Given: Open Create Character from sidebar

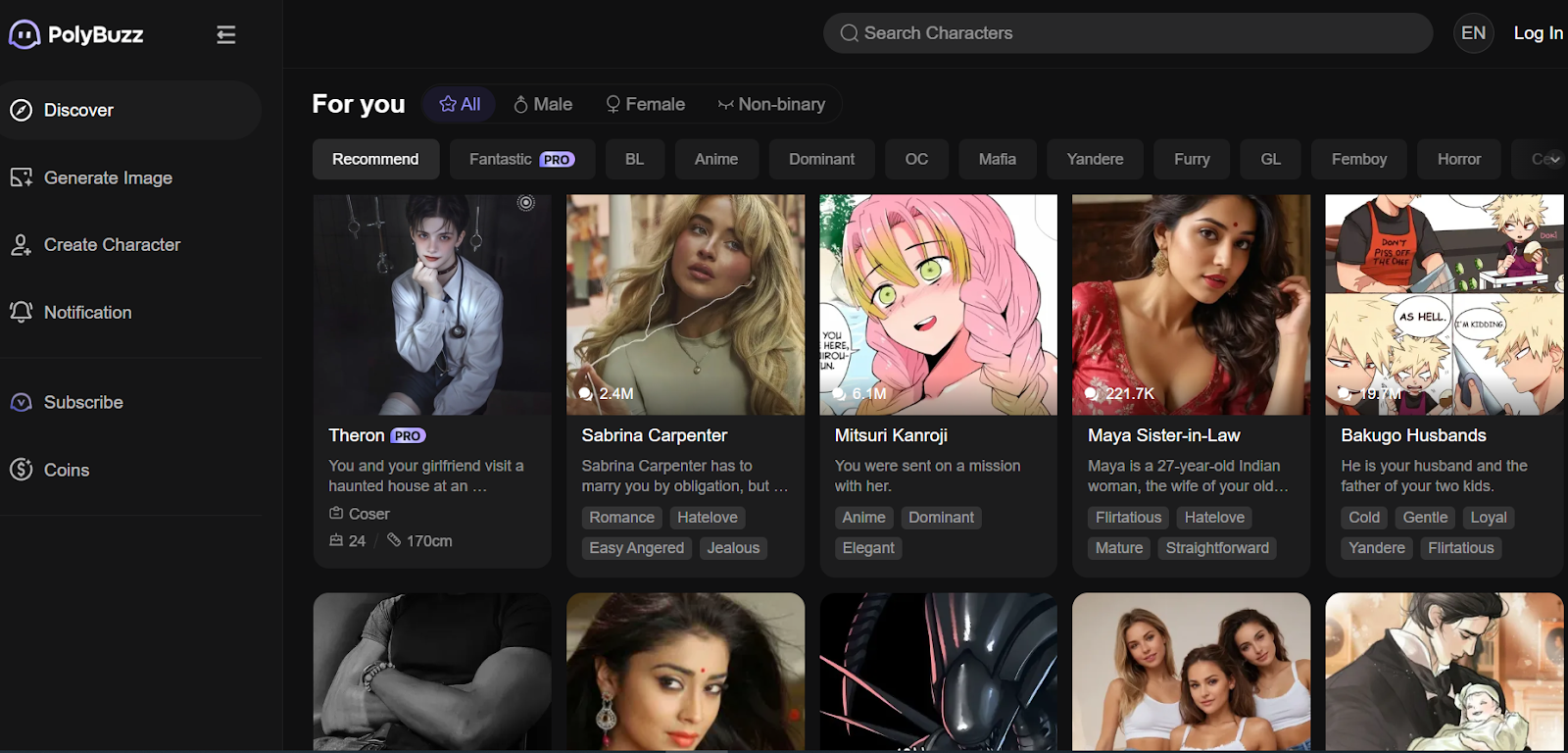Looking at the screenshot, I should tap(131, 245).
